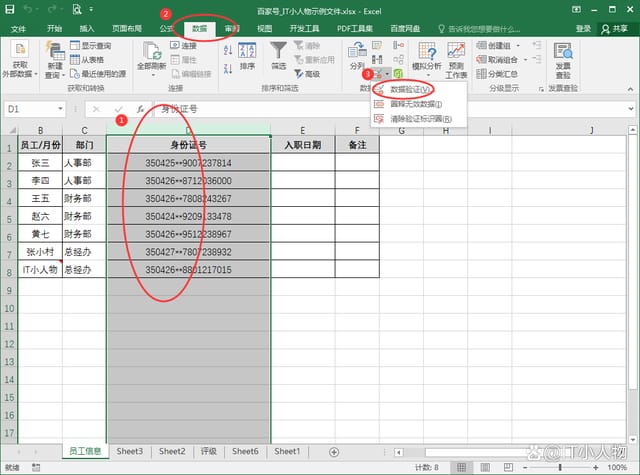Select 圈释无效数据 menu item

pyautogui.click(x=419, y=104)
